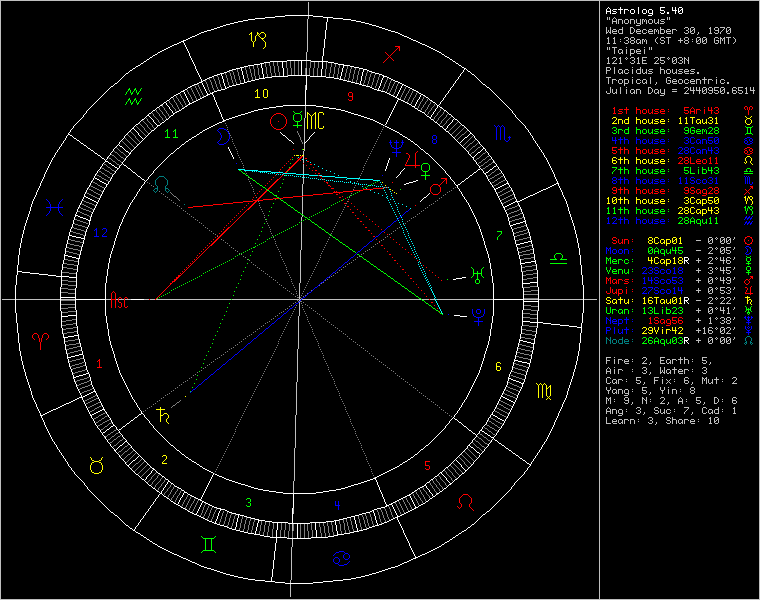Click the "10th house: 3Cap50" sidebar row

pos(680,201)
